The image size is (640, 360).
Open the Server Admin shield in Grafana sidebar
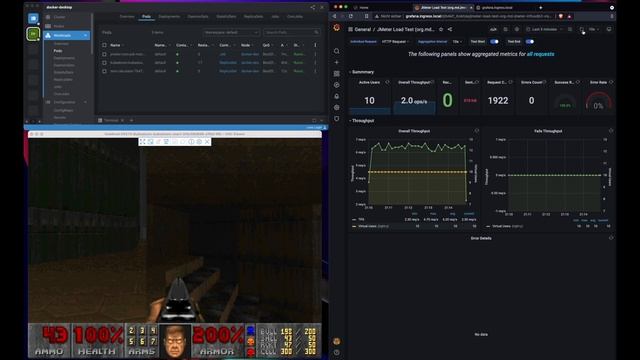[336, 119]
